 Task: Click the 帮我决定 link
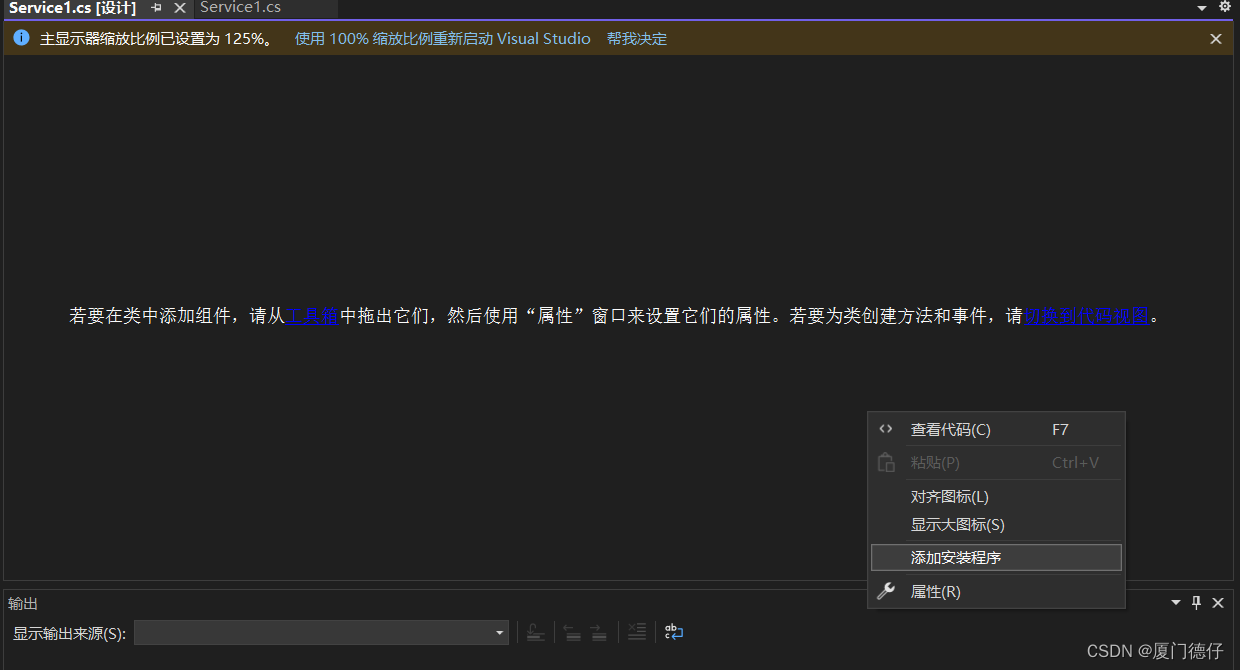(x=637, y=39)
